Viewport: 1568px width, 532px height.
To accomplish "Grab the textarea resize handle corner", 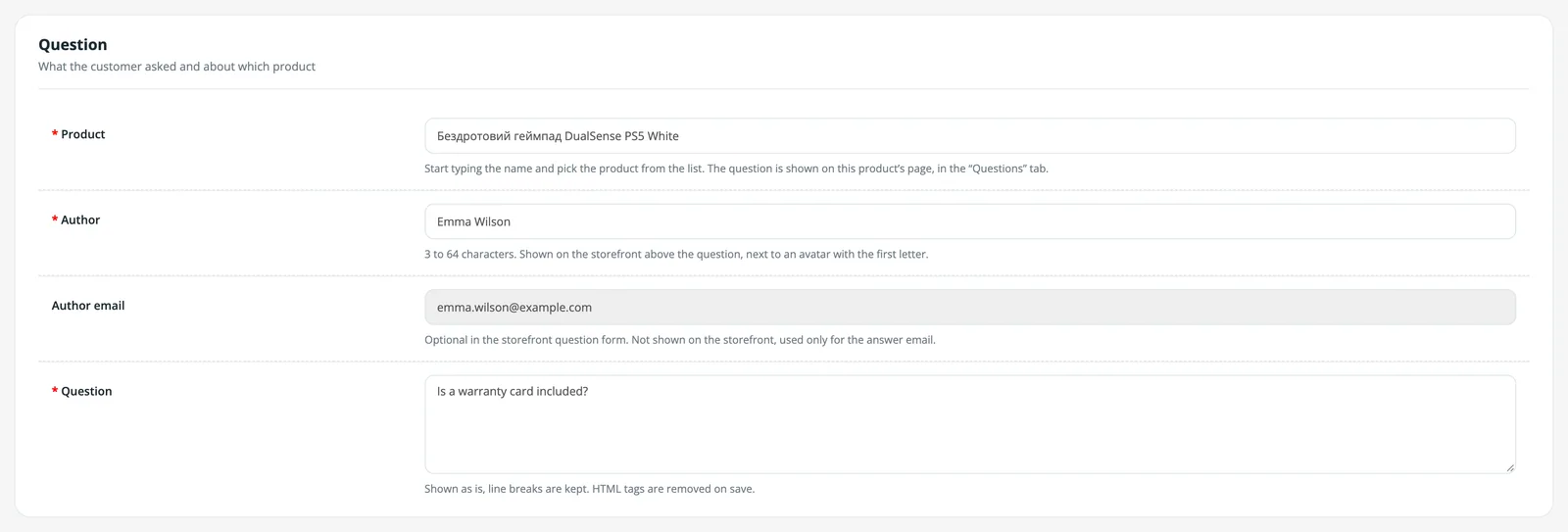I will (1510, 468).
